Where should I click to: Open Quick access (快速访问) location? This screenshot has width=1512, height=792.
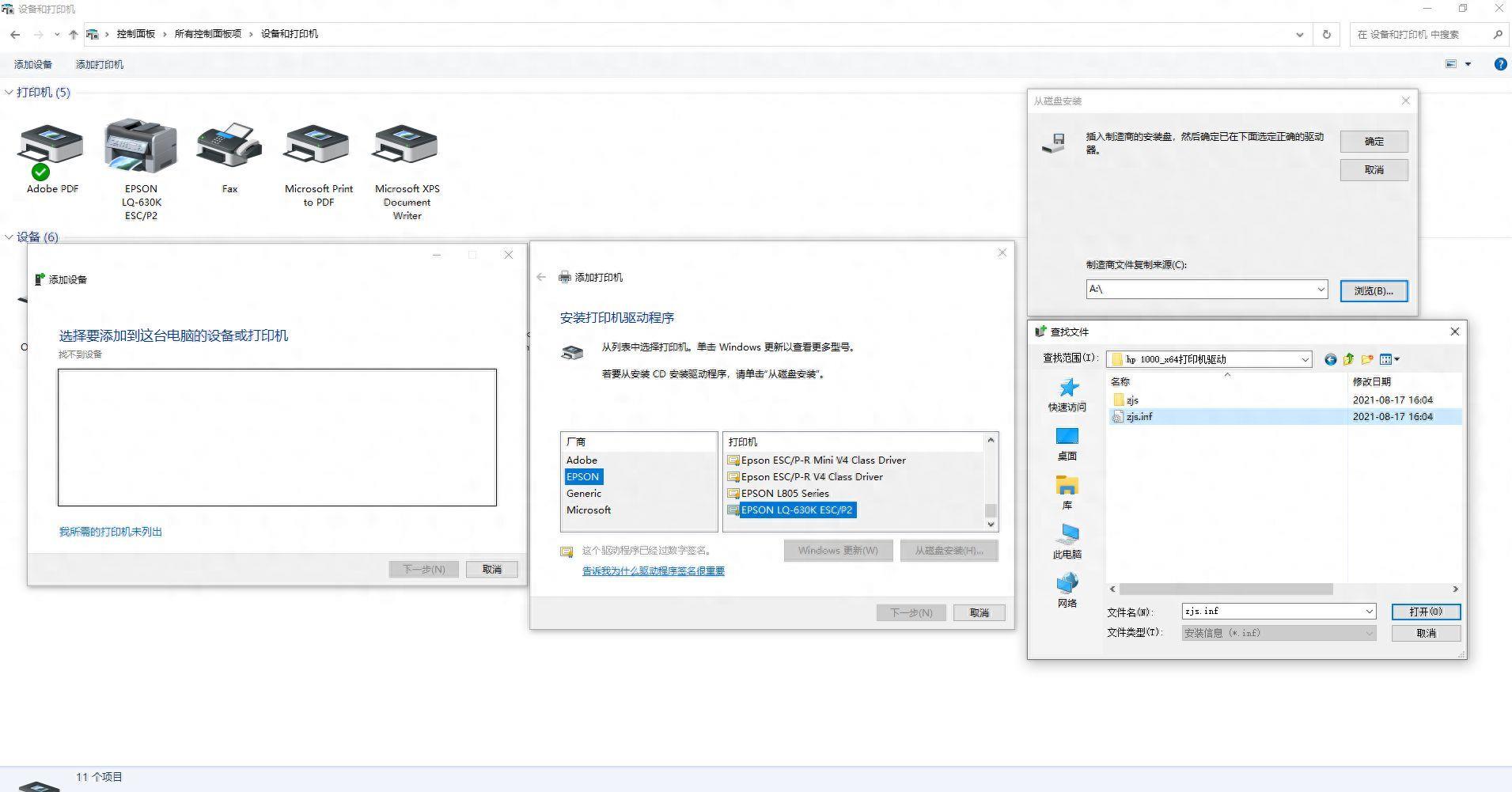(x=1067, y=395)
